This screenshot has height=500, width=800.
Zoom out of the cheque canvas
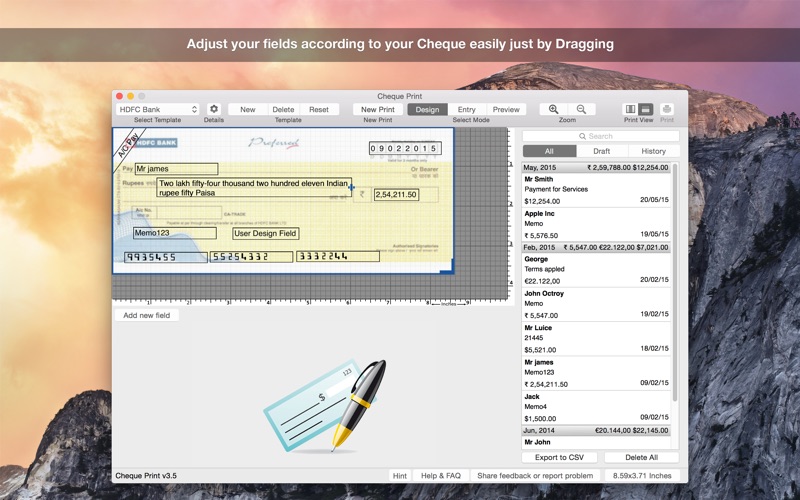coord(581,109)
